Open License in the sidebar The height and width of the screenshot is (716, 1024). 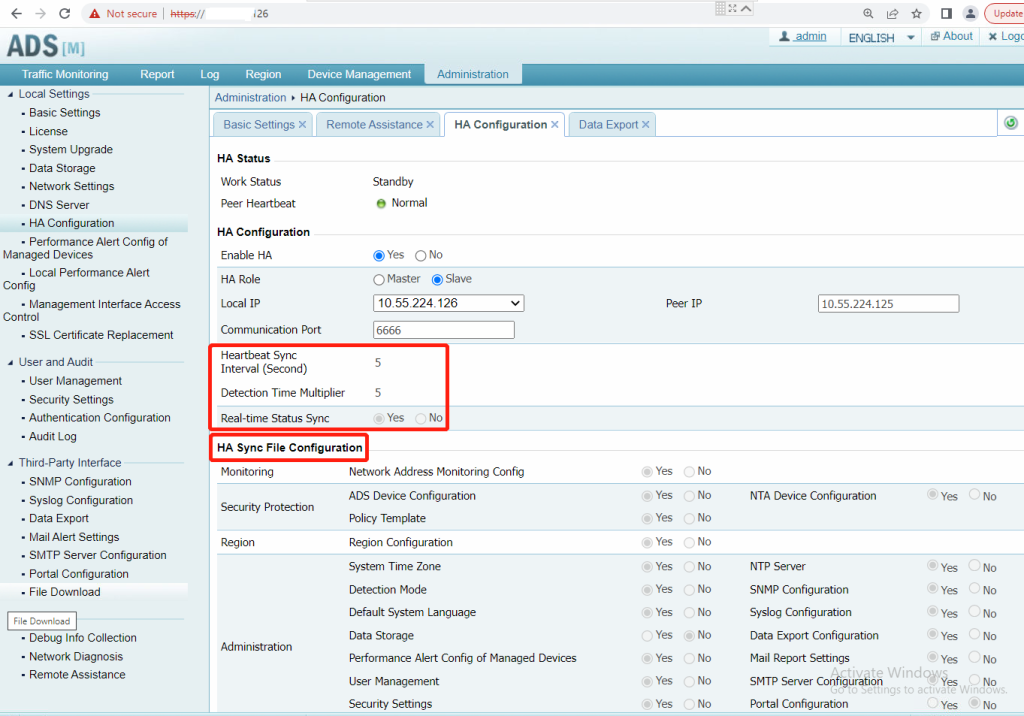tap(48, 131)
